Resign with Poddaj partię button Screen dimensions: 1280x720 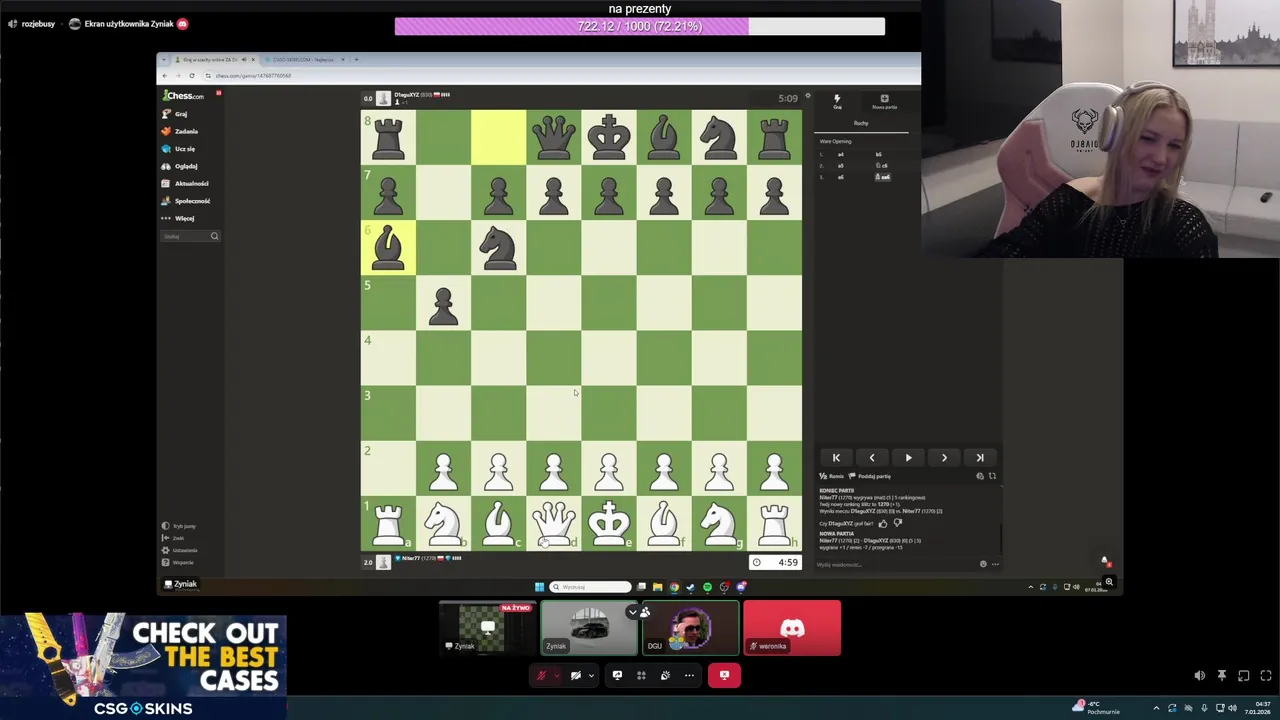(x=870, y=476)
